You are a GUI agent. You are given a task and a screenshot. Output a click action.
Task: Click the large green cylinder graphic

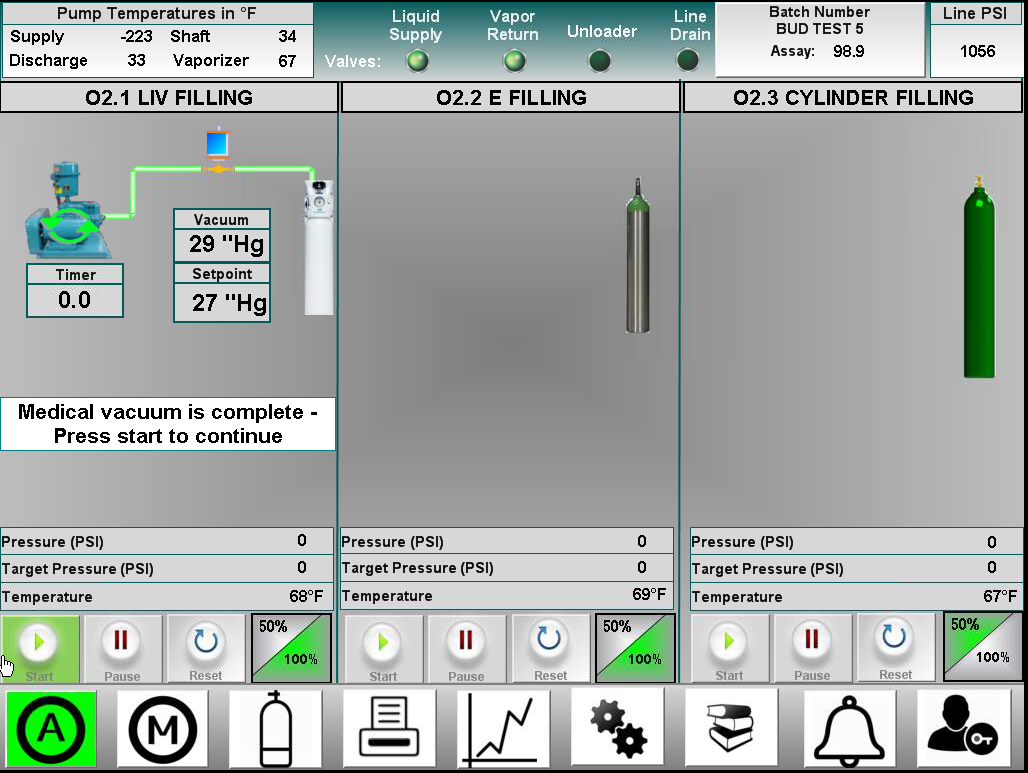979,277
